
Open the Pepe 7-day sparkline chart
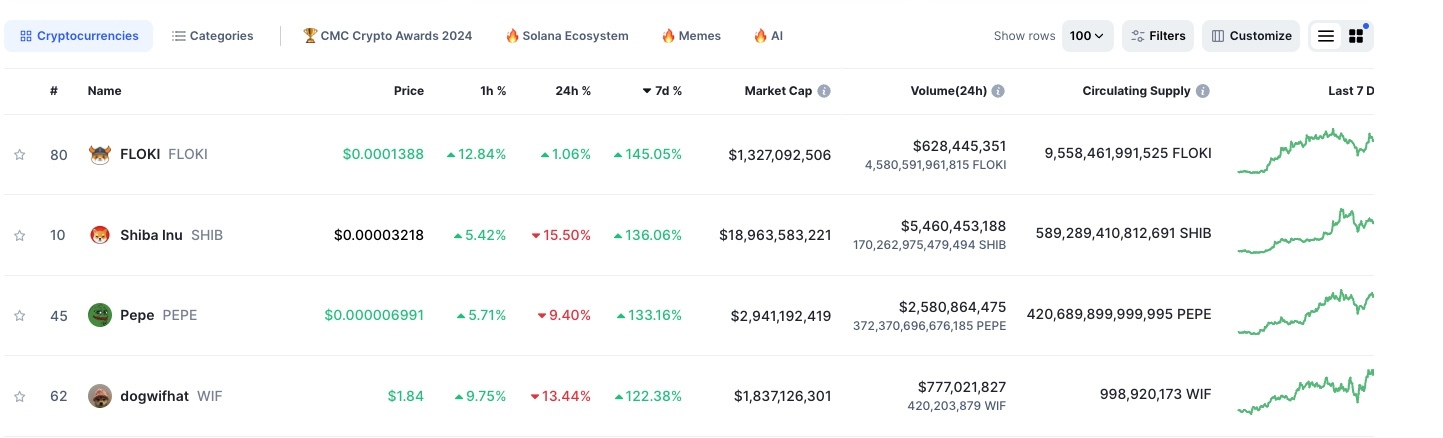point(1305,313)
